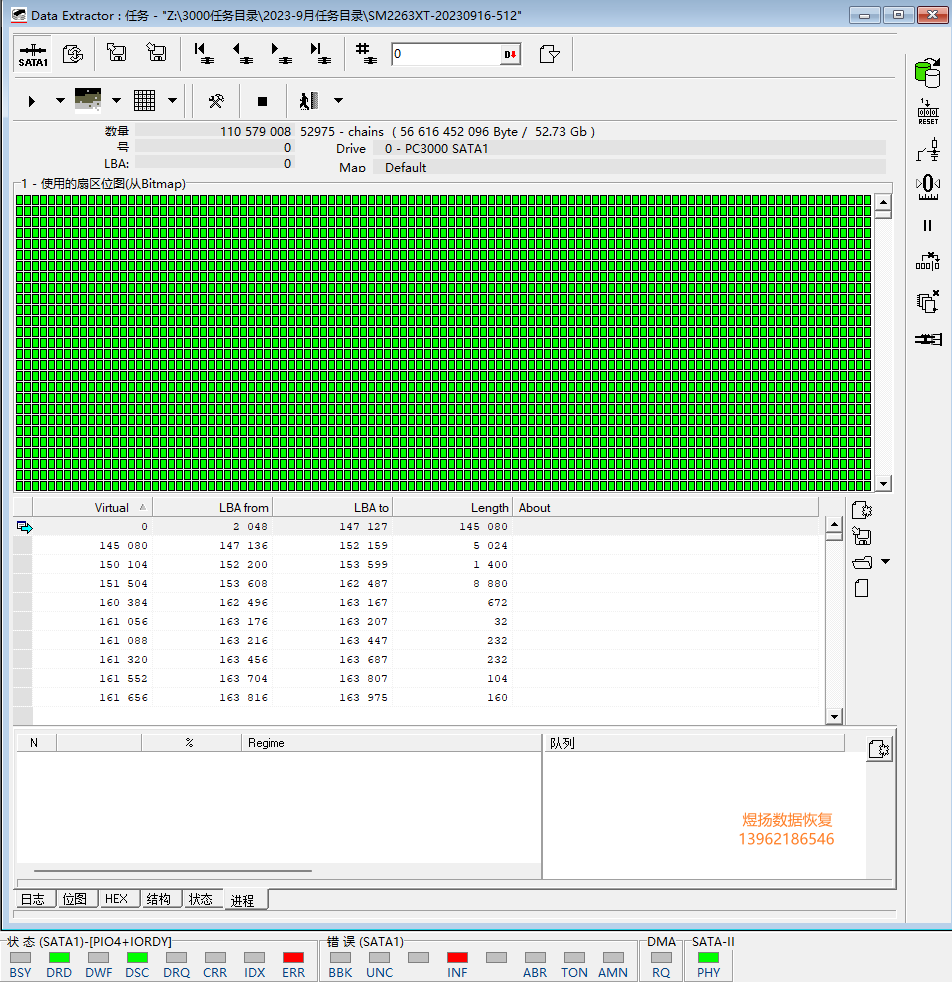Click the map image view icon

click(x=88, y=100)
